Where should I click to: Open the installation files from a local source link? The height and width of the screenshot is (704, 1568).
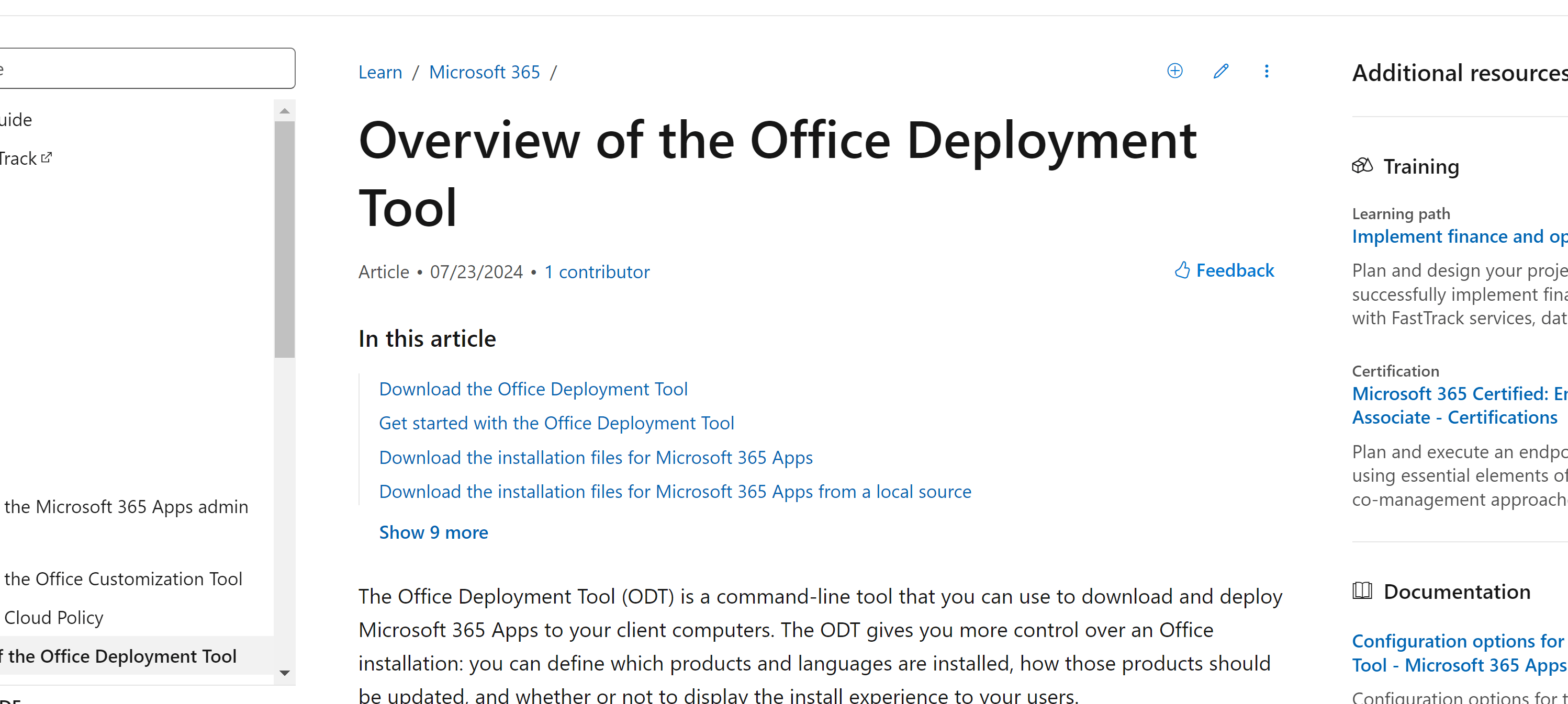tap(675, 491)
